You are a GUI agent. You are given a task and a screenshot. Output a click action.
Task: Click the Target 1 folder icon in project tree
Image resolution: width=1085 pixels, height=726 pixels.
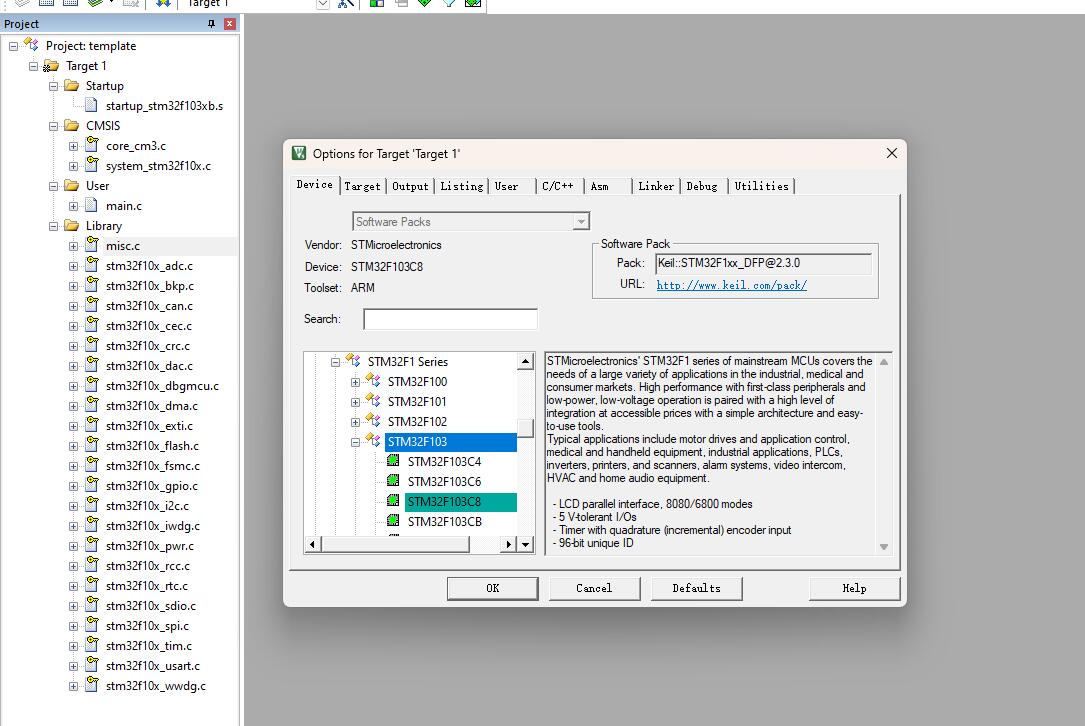click(x=51, y=66)
